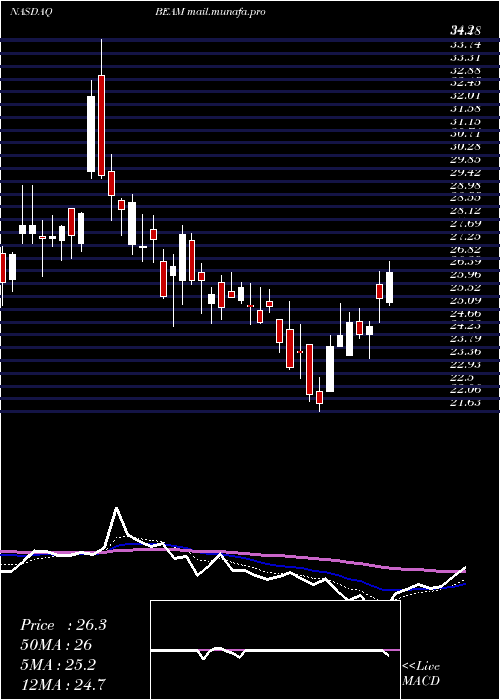Click the 31.58 price axis label
Image resolution: width=500 pixels, height=700 pixels.
[465, 108]
